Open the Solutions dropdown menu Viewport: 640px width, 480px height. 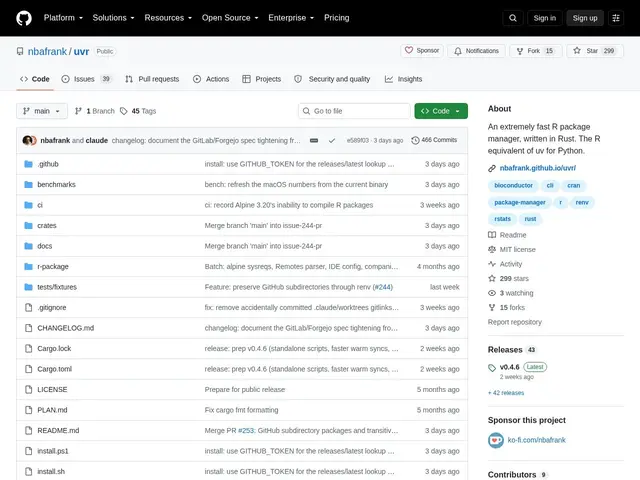(113, 18)
